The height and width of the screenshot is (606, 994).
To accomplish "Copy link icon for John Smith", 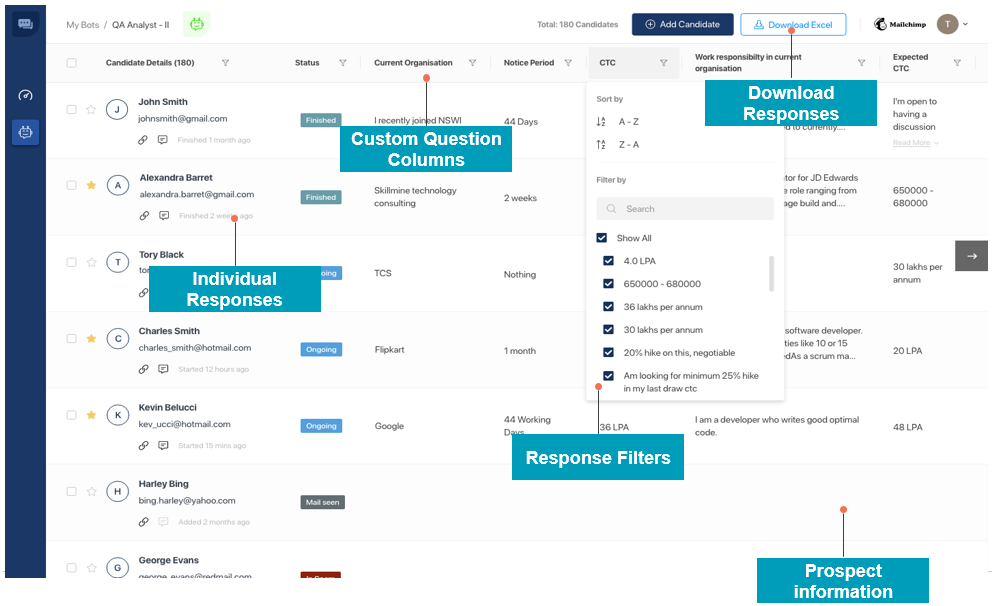I will click(x=143, y=140).
